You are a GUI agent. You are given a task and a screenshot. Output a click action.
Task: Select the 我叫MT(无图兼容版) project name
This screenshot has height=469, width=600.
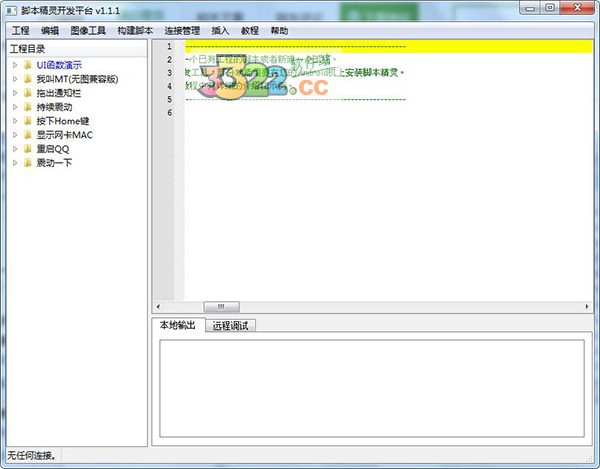pyautogui.click(x=77, y=79)
